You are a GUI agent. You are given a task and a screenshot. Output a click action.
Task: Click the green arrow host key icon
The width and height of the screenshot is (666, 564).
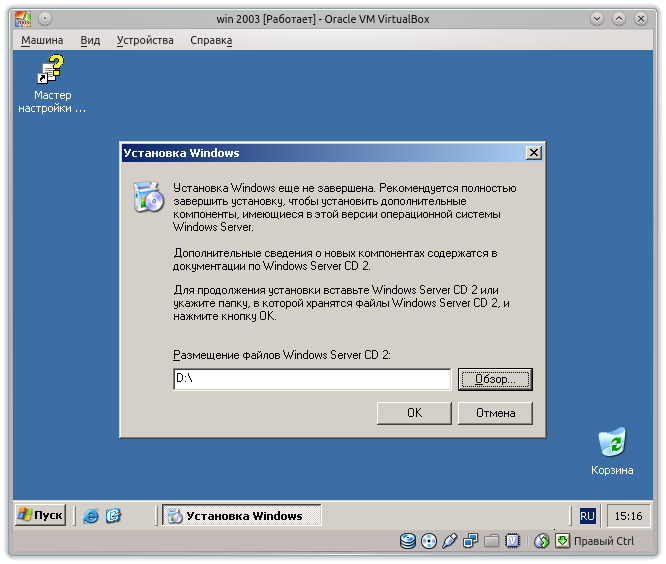(x=562, y=541)
